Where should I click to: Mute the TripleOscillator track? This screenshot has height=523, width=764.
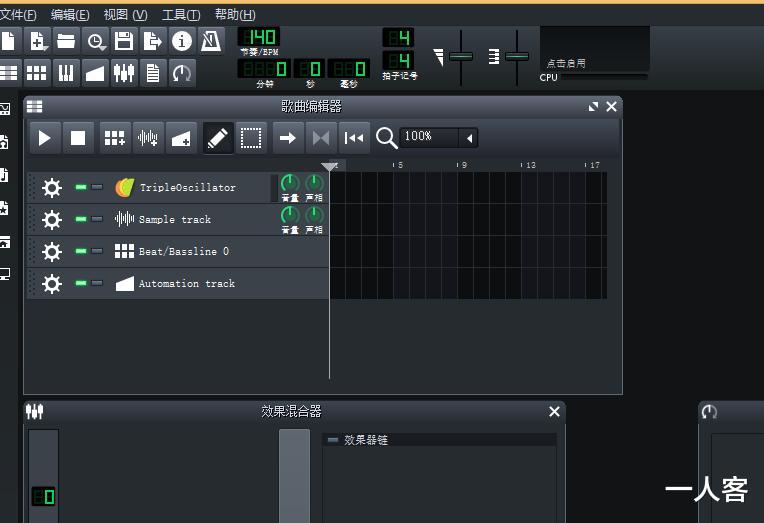point(81,187)
